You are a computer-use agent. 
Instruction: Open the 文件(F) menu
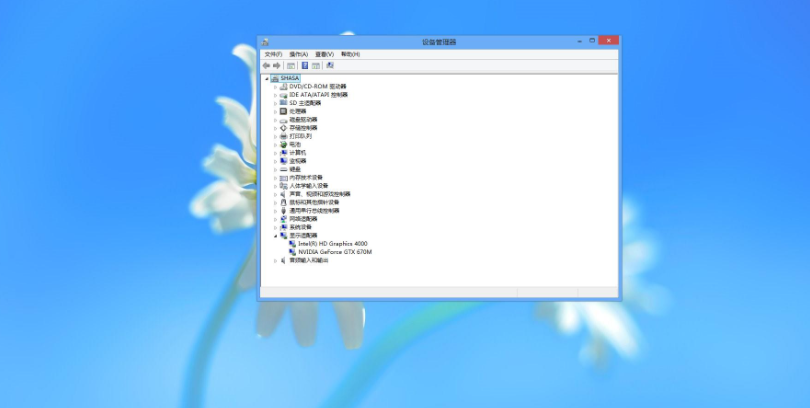tap(273, 54)
